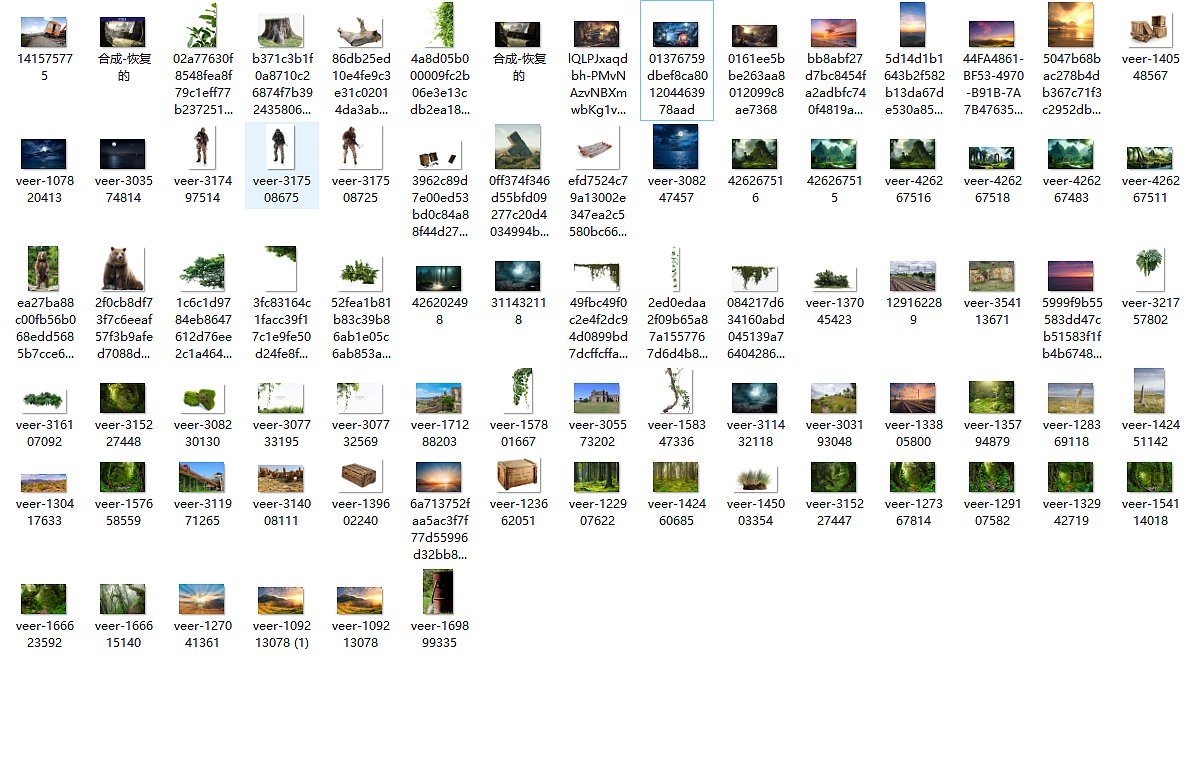Select image 44FA4861-BF53-4970
Screen dimensions: 1192x760
pos(992,34)
